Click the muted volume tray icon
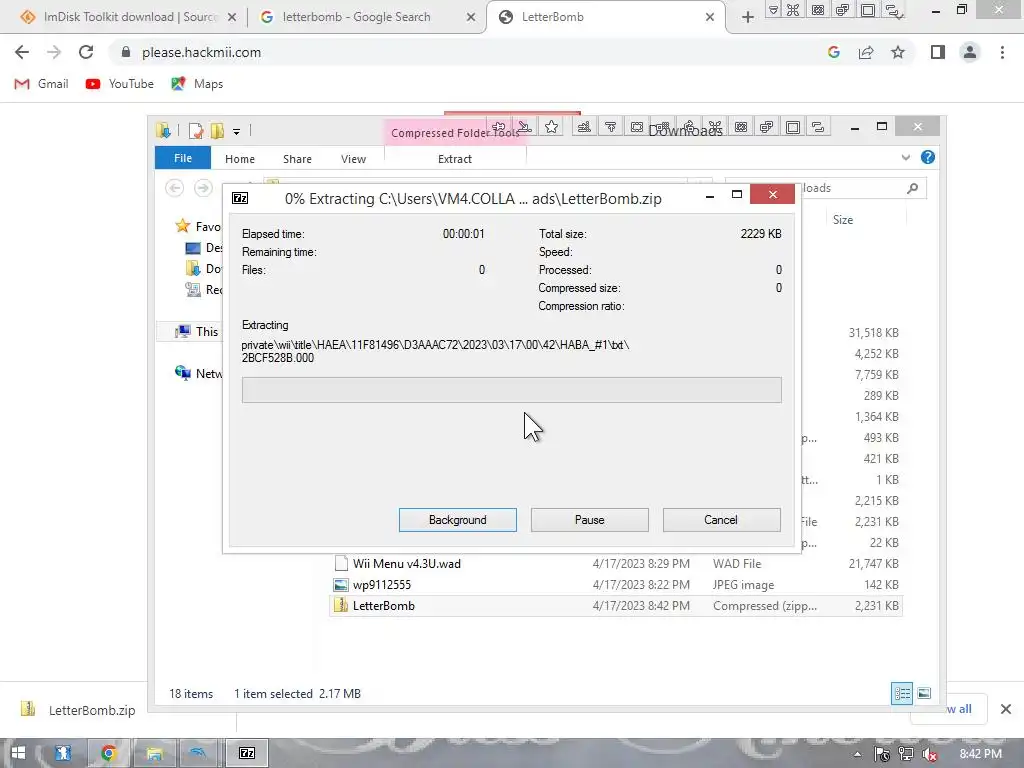 pos(929,754)
